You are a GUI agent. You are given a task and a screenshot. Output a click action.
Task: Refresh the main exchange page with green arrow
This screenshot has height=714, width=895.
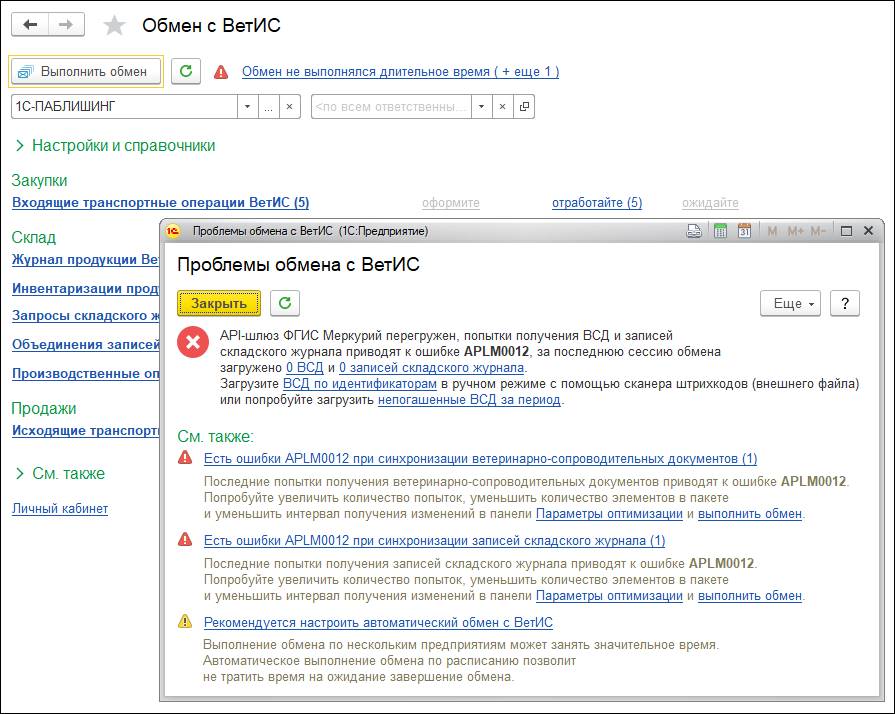[186, 71]
